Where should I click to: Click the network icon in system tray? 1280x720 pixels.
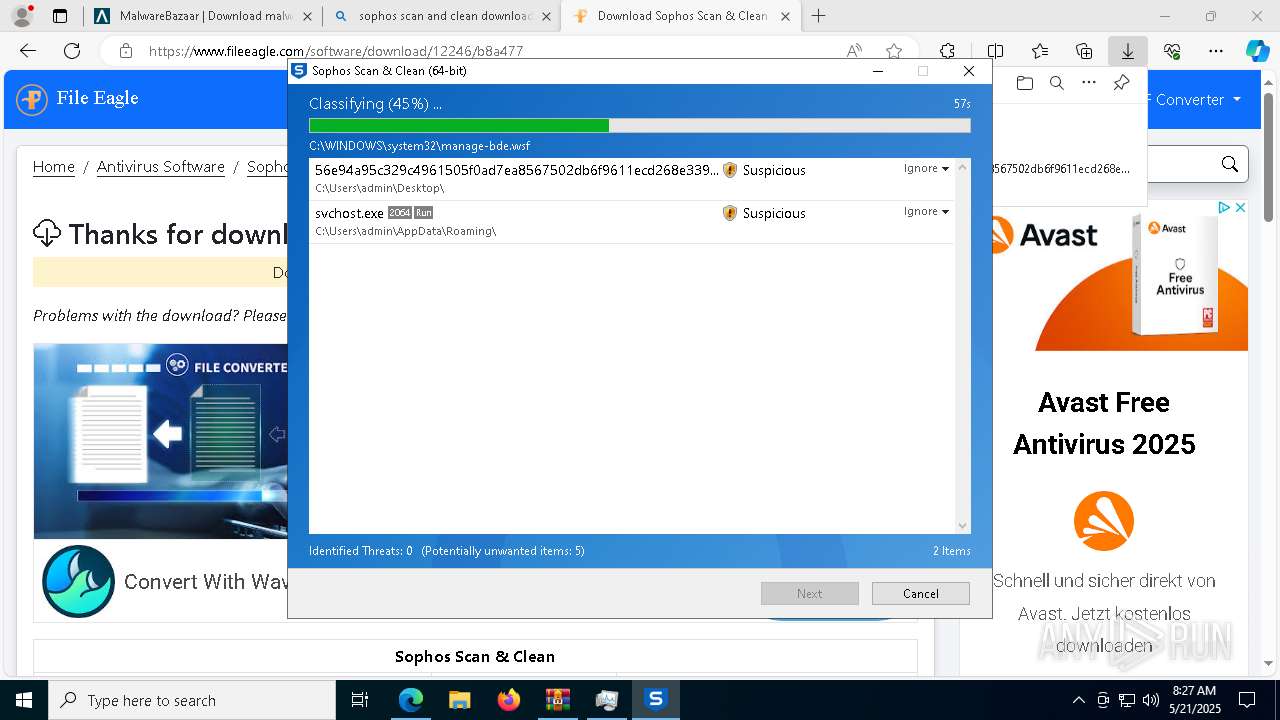[1127, 700]
